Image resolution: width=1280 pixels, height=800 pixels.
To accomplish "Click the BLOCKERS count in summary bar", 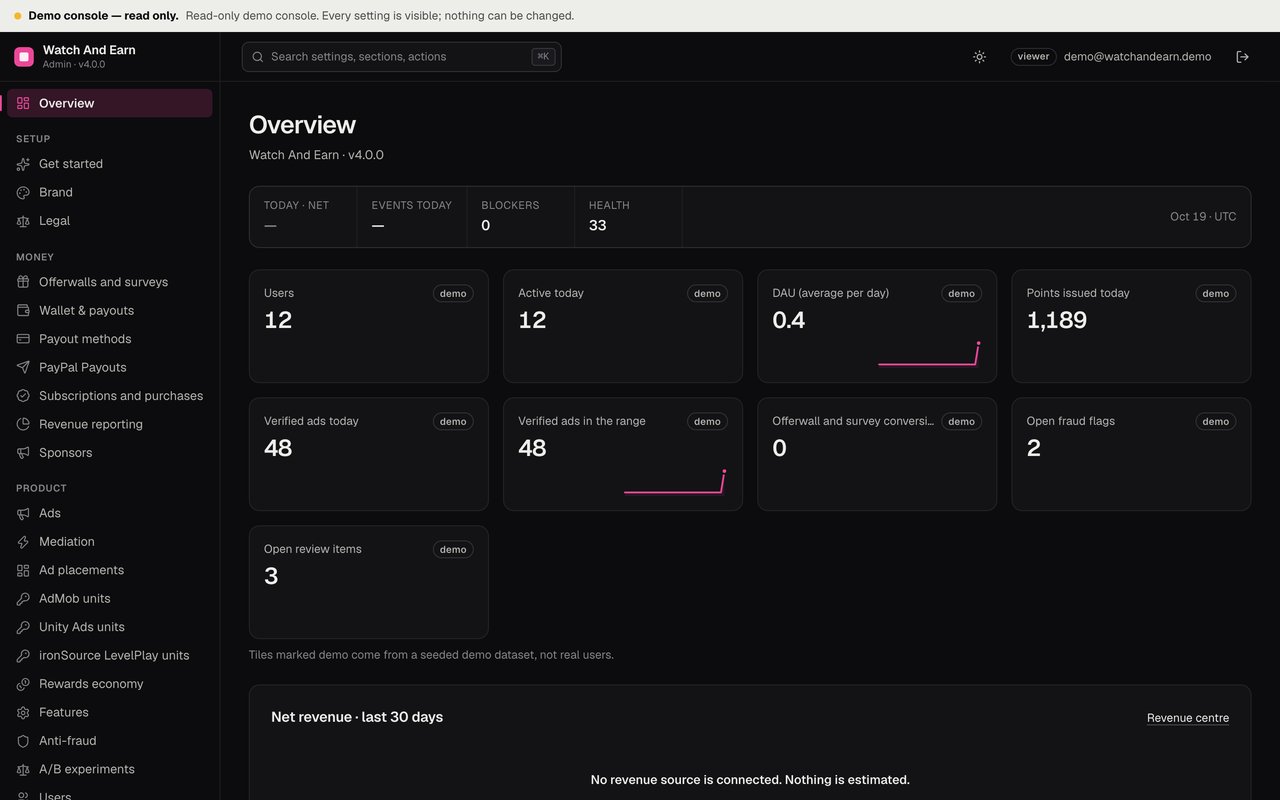I will (x=486, y=226).
